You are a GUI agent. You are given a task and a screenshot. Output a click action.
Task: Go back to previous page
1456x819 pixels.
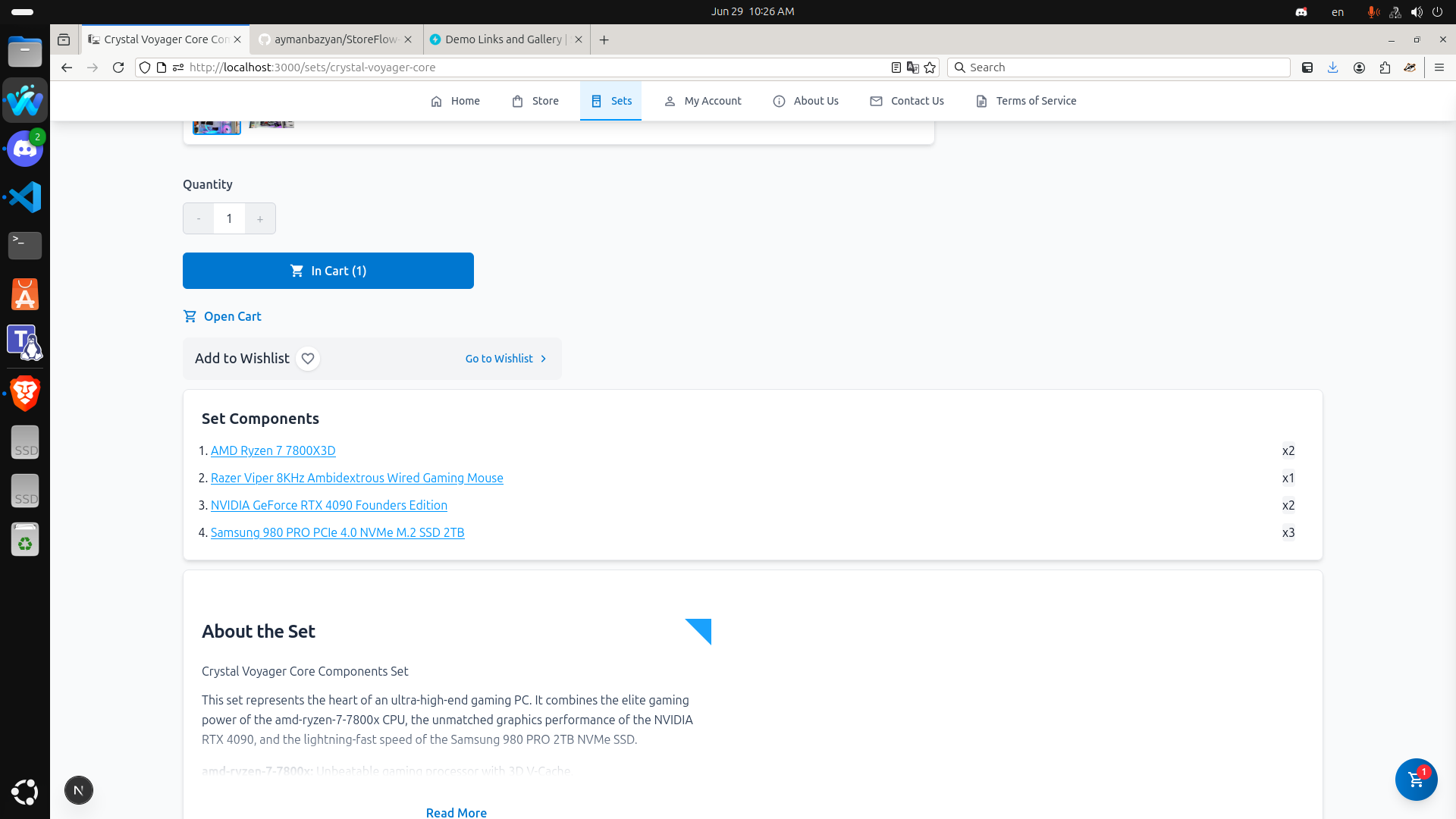pos(67,67)
